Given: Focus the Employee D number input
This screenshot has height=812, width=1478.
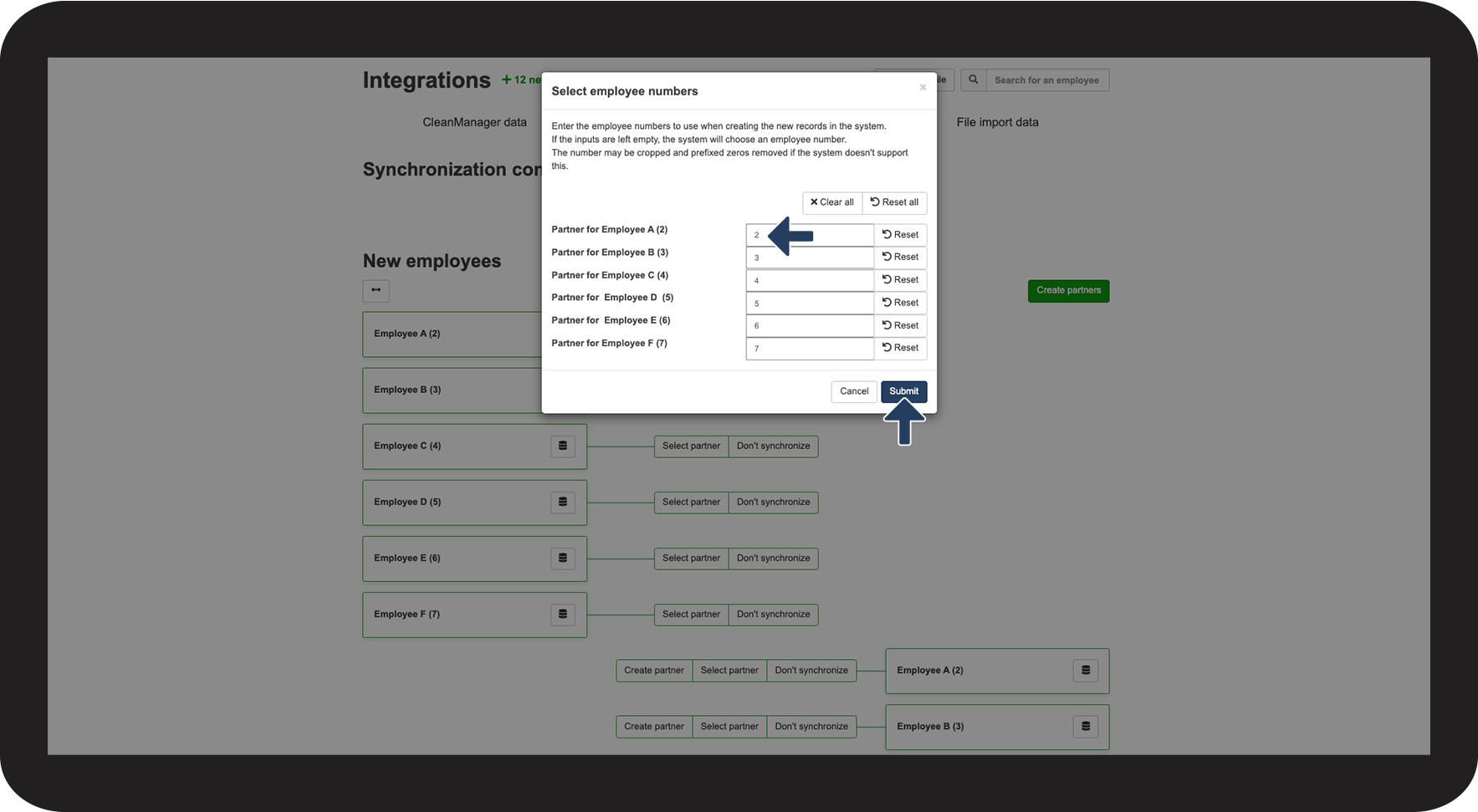Looking at the screenshot, I should (810, 303).
